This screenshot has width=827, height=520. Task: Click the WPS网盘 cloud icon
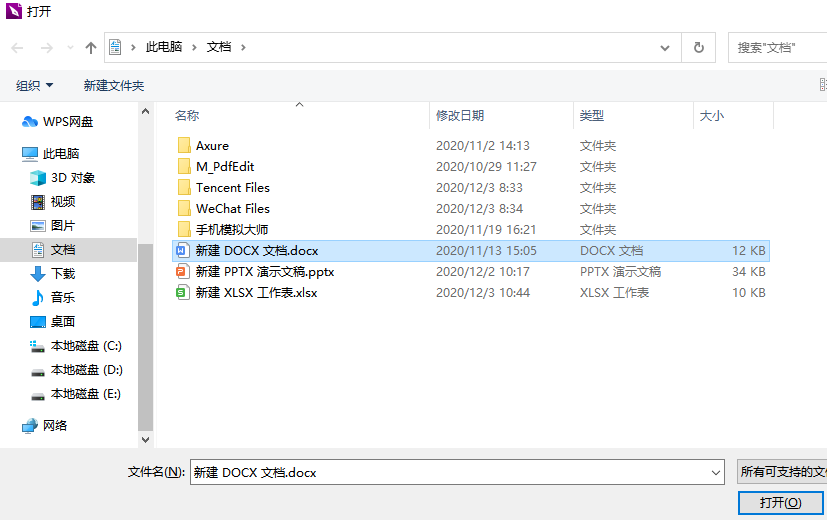click(30, 122)
